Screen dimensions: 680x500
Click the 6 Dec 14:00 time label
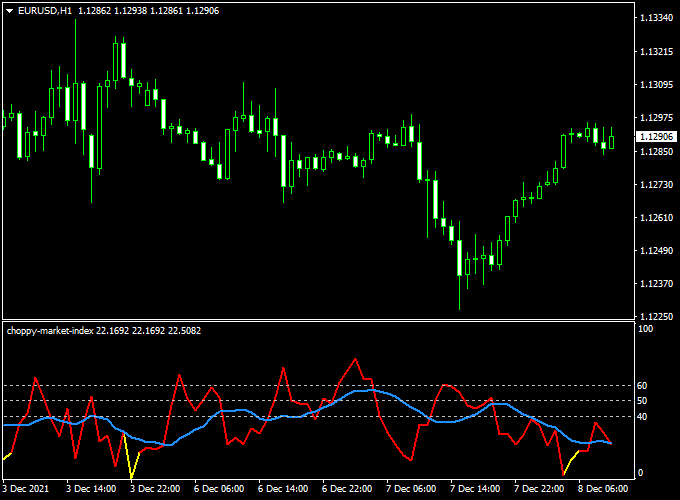click(x=283, y=489)
